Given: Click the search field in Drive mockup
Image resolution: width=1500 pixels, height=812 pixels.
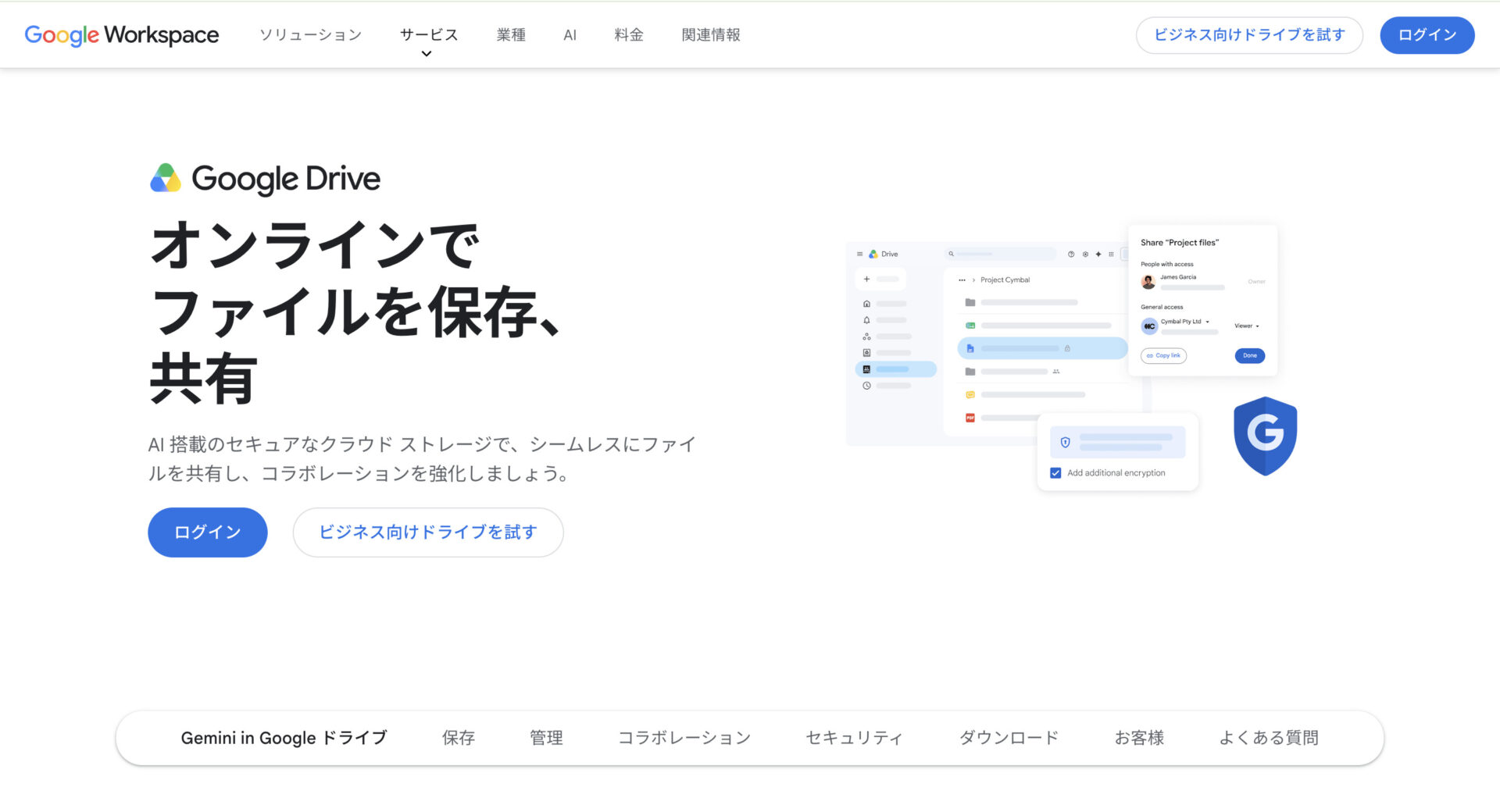Looking at the screenshot, I should click(x=1000, y=254).
